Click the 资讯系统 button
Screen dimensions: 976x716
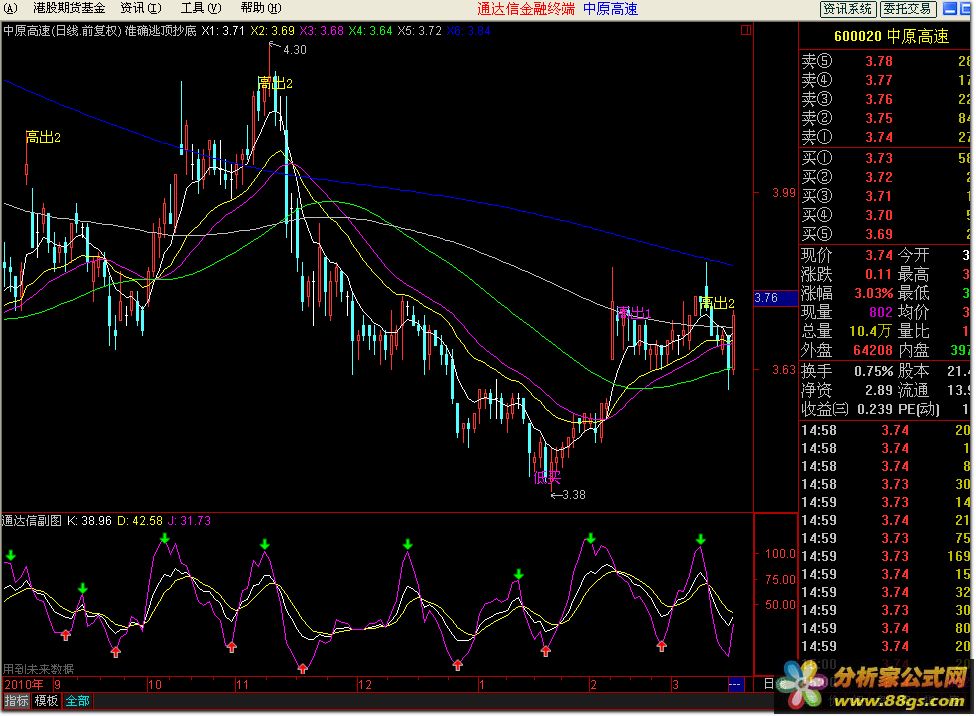coord(847,9)
